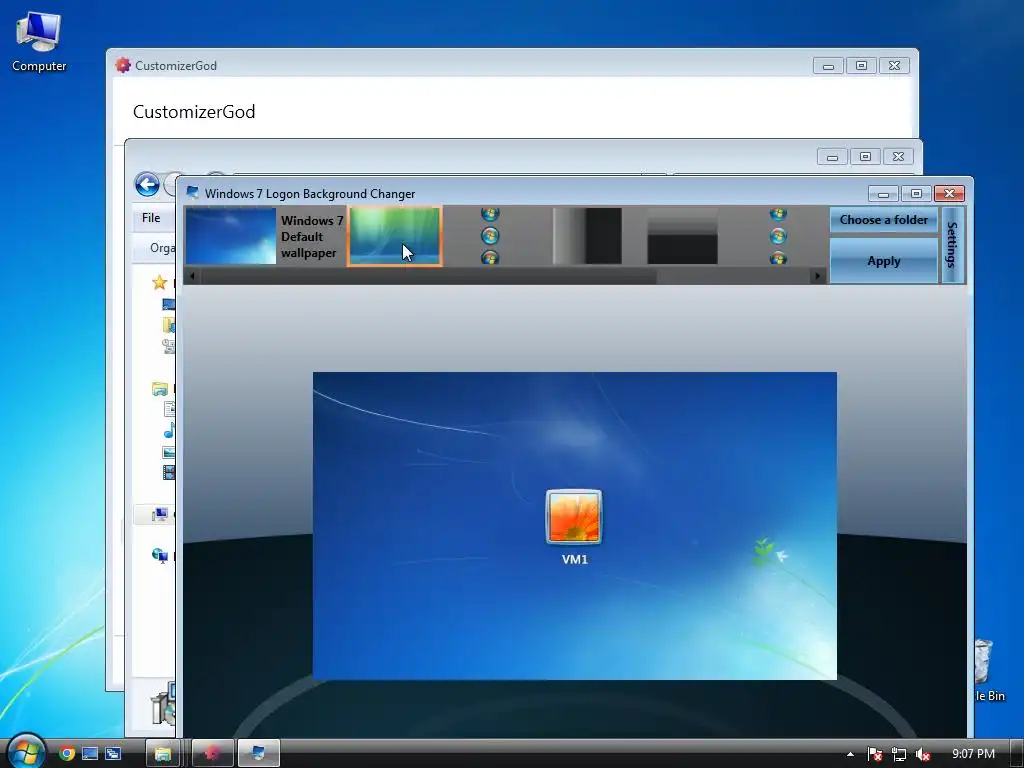This screenshot has height=768, width=1024.
Task: Maximize the Logon Background Changer window
Action: coord(916,193)
